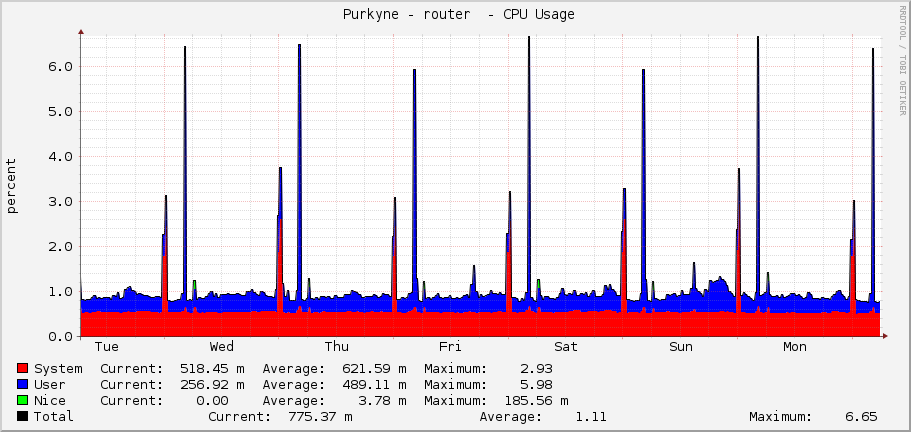Image resolution: width=911 pixels, height=432 pixels.
Task: Click the blue User legend swatch
Action: point(23,384)
